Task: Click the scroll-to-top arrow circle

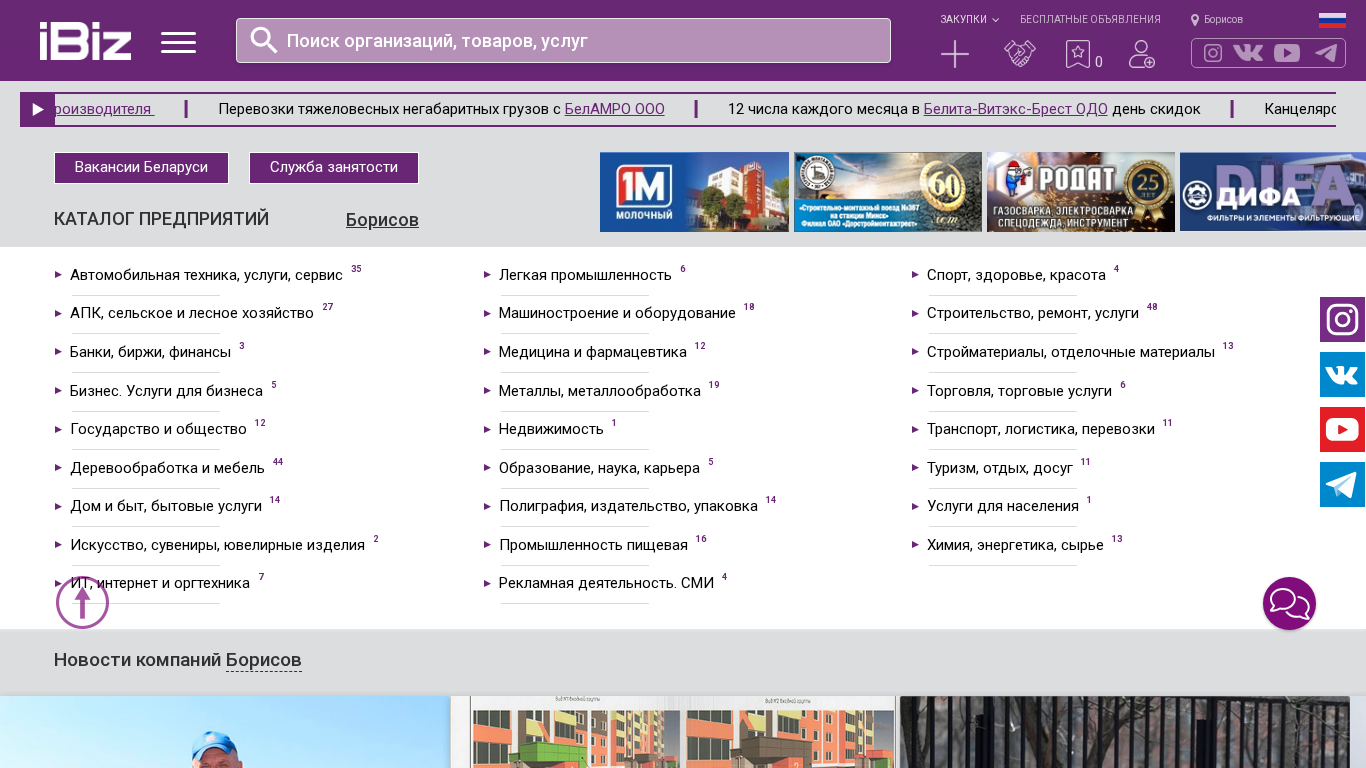Action: click(82, 603)
